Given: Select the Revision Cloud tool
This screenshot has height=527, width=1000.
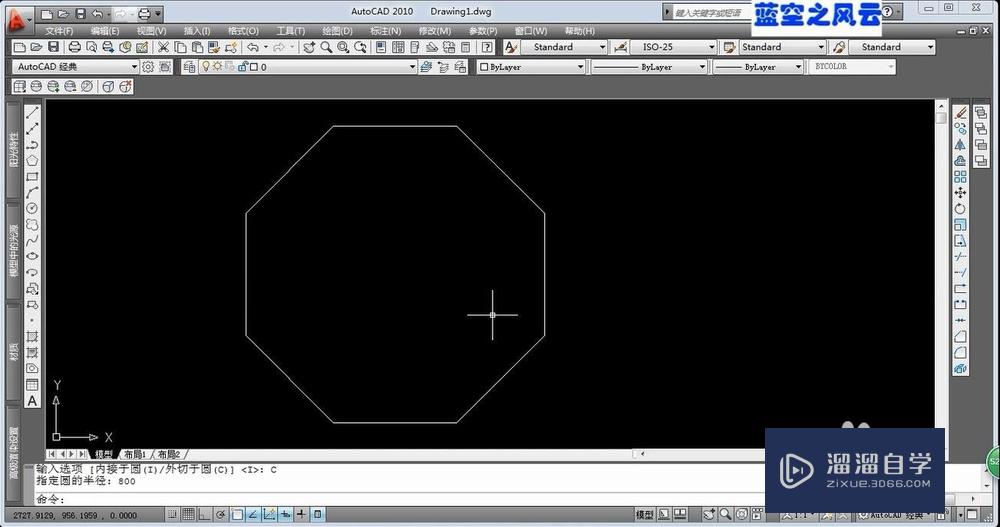Looking at the screenshot, I should pyautogui.click(x=32, y=225).
